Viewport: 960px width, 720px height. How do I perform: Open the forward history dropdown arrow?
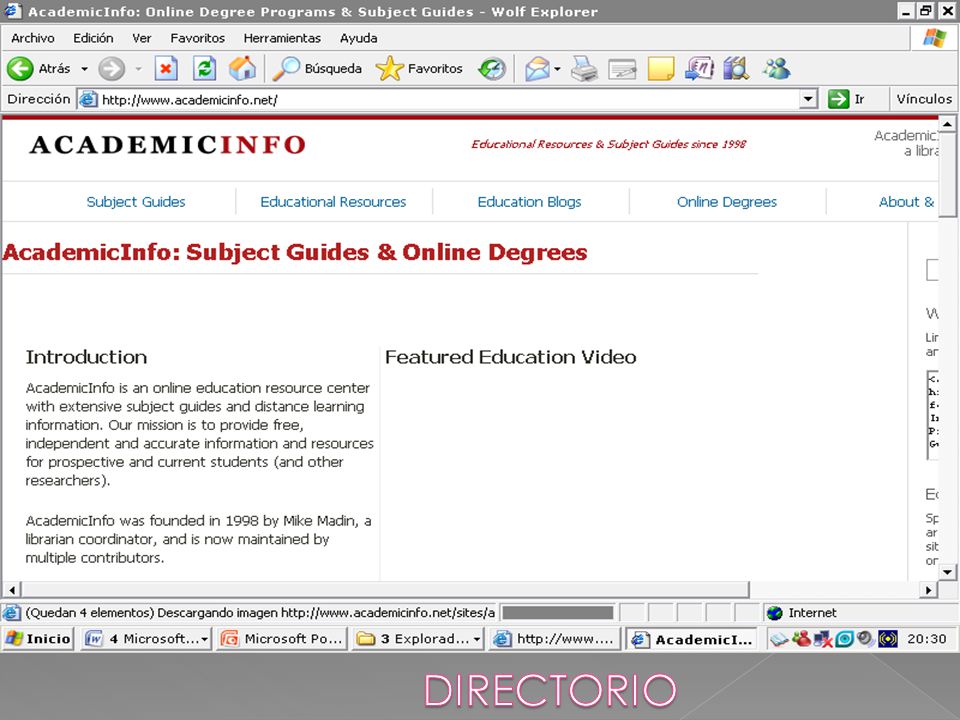(x=138, y=69)
